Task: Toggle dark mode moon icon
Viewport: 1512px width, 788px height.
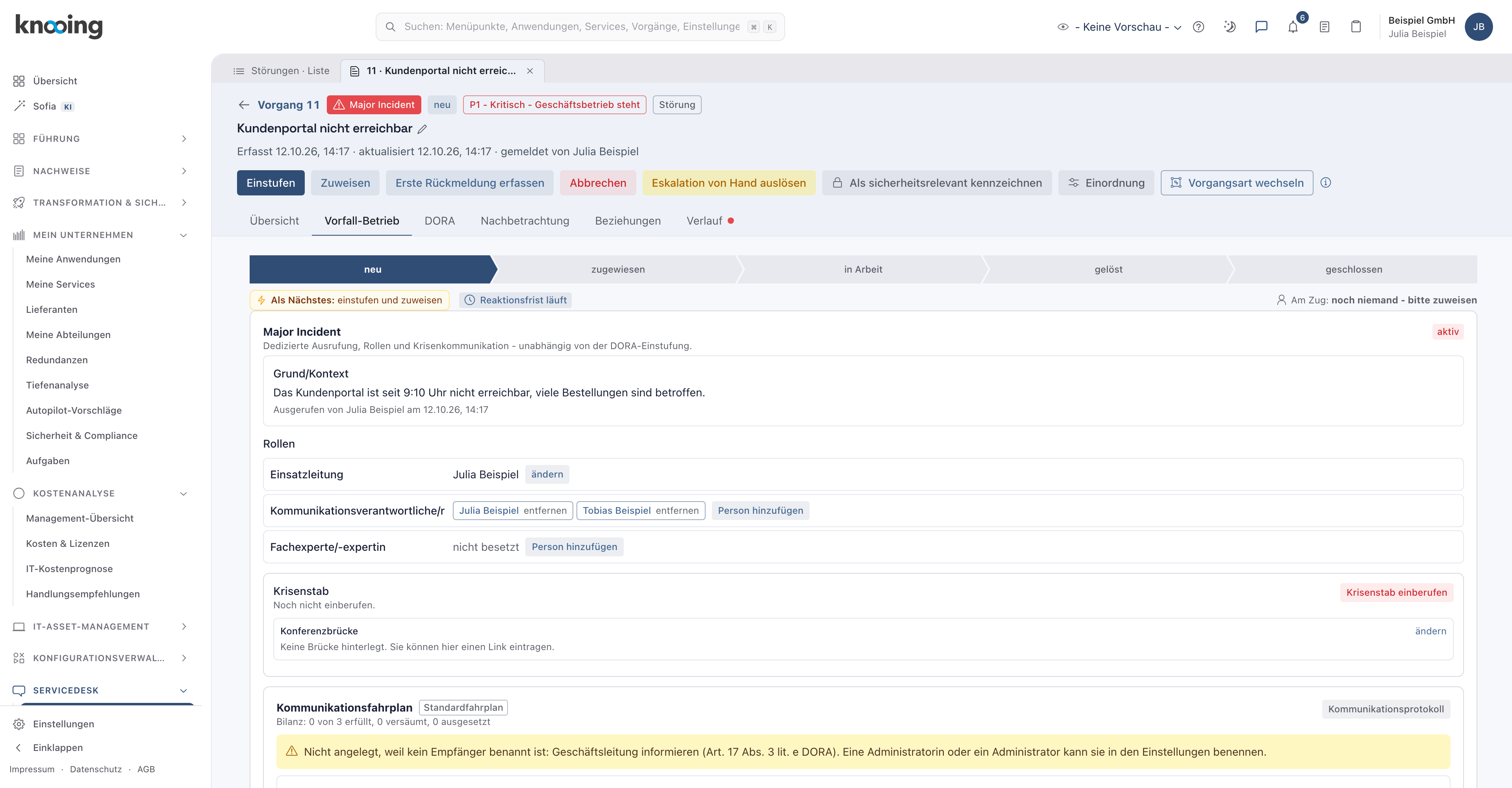Action: [x=1230, y=27]
